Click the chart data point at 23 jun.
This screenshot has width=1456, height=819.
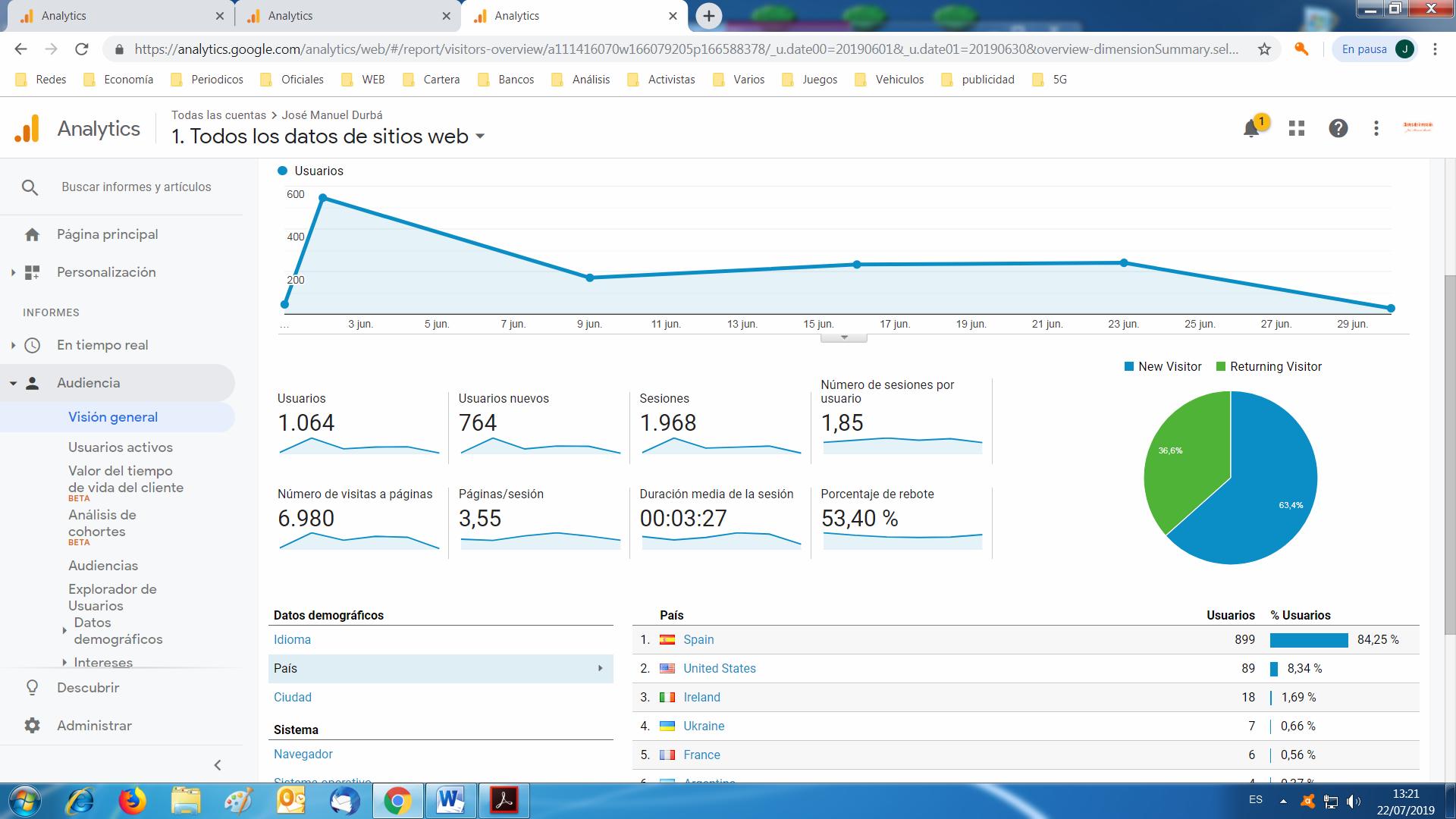(1124, 263)
